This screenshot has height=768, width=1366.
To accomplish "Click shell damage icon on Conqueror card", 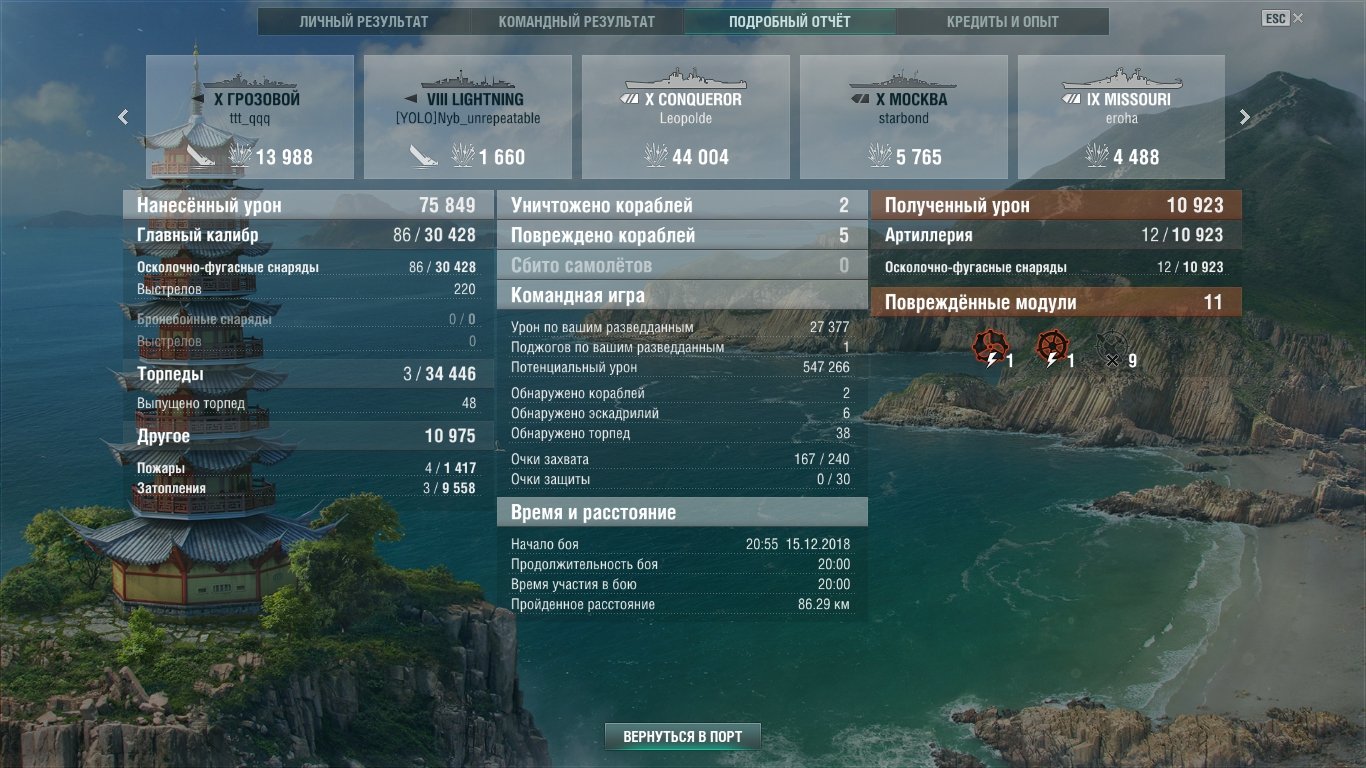I will (658, 156).
